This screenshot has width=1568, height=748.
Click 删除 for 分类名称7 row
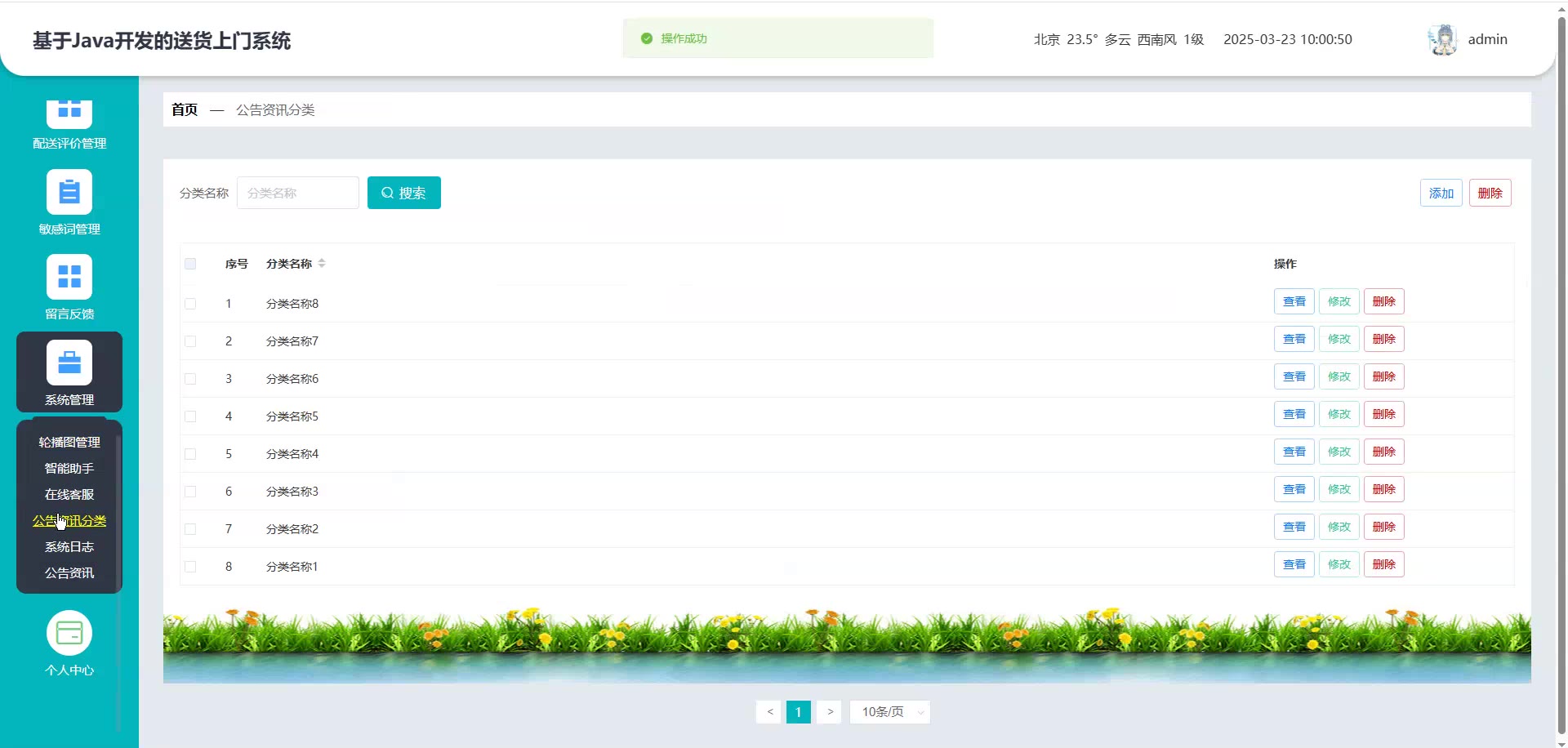tap(1384, 339)
